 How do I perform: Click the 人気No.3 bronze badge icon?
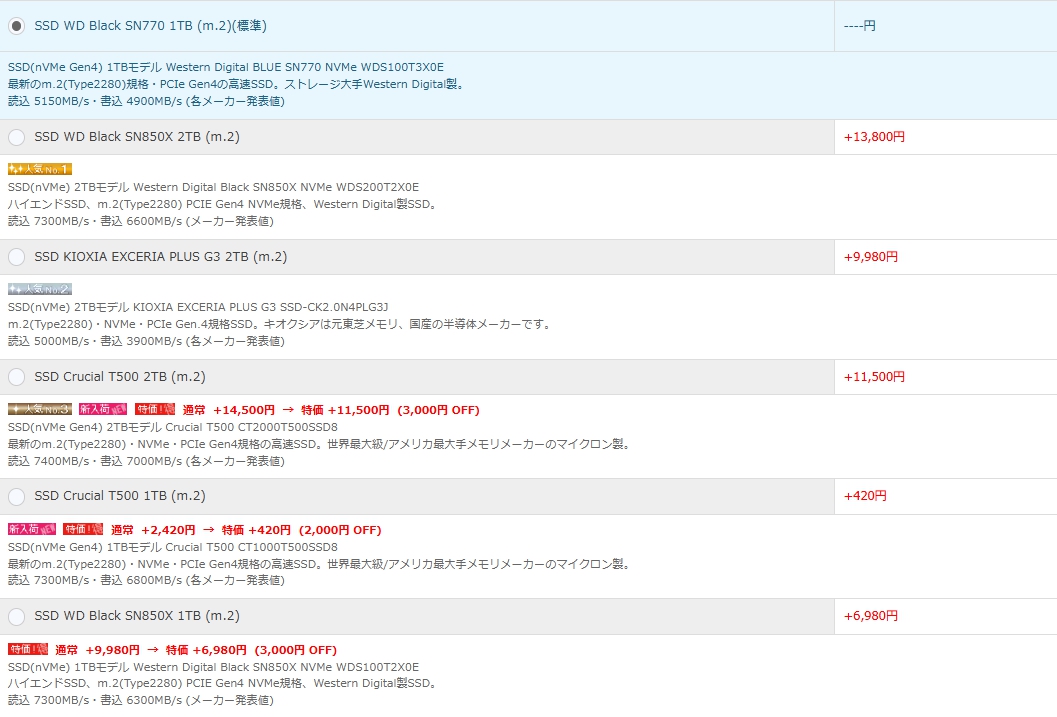(40, 409)
